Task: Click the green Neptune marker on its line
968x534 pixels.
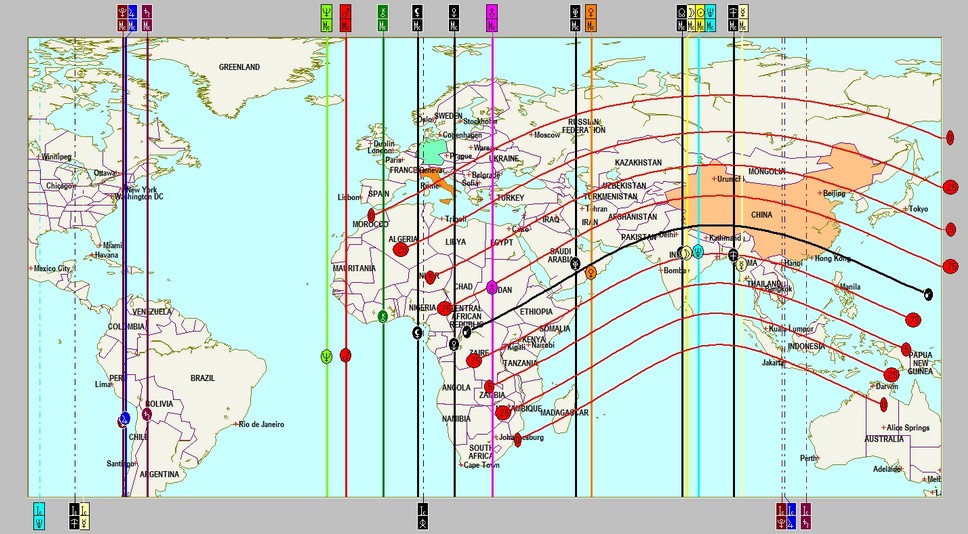Action: click(327, 355)
